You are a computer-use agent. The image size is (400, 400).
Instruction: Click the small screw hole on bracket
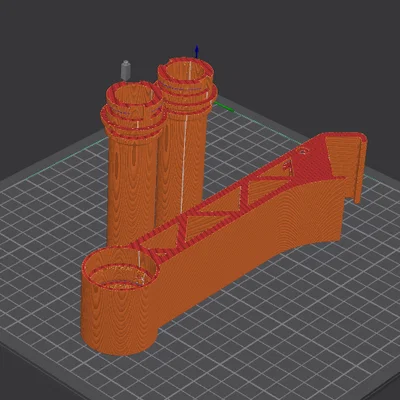point(303,152)
